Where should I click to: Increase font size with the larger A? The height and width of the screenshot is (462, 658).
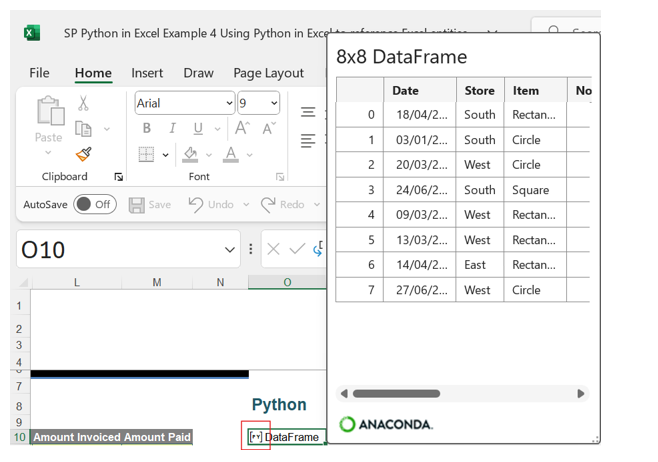pos(243,129)
